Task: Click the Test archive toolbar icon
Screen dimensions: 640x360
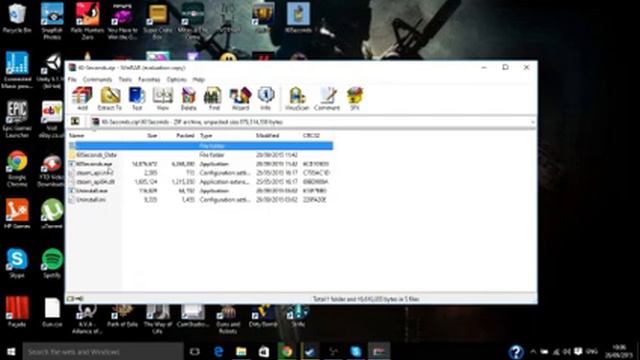Action: (137, 98)
